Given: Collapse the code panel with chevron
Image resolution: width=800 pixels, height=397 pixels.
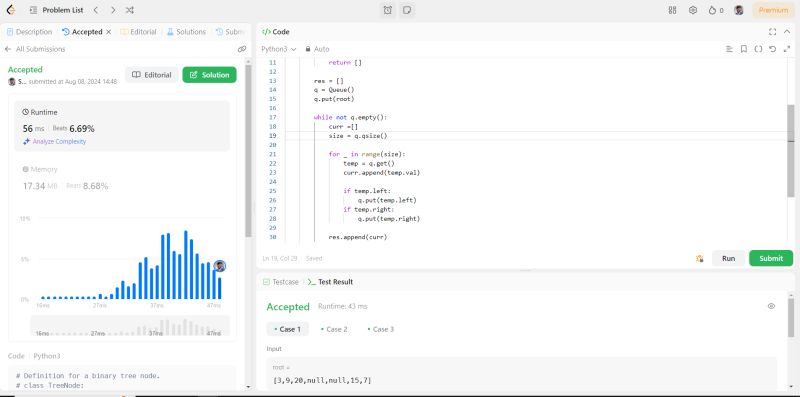Looking at the screenshot, I should click(x=787, y=32).
